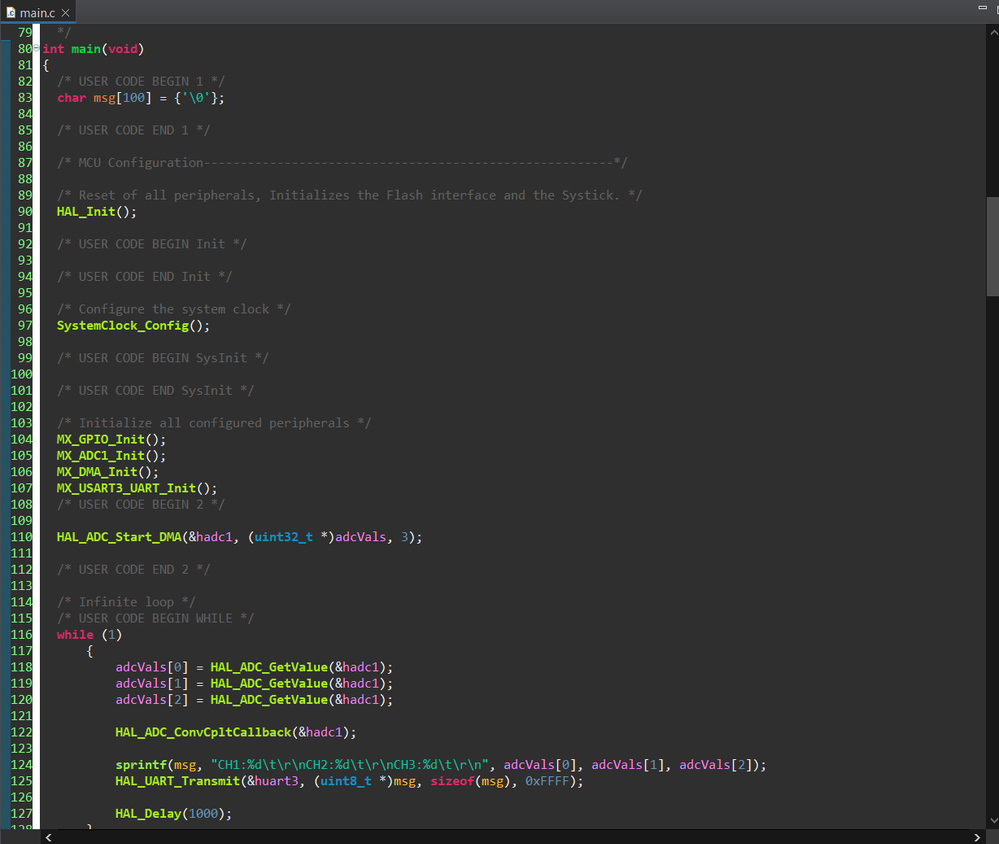Click the horizontal scrollbar left arrow

[48, 838]
